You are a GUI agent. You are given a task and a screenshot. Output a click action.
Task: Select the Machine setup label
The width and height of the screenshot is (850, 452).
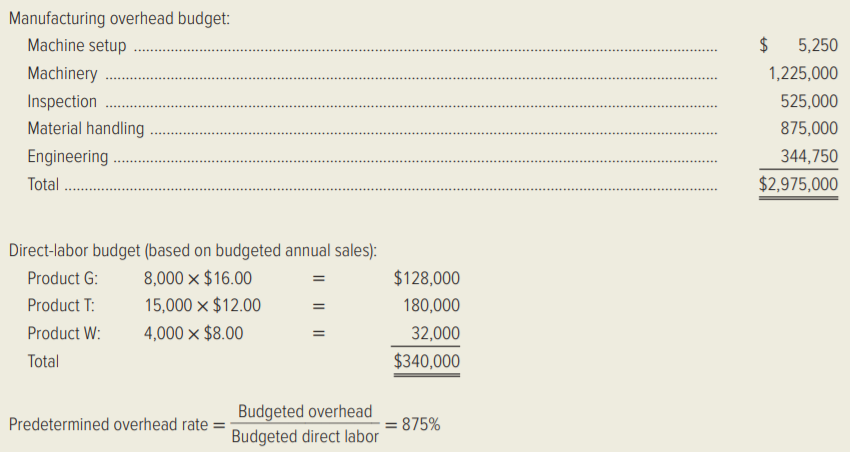[77, 46]
